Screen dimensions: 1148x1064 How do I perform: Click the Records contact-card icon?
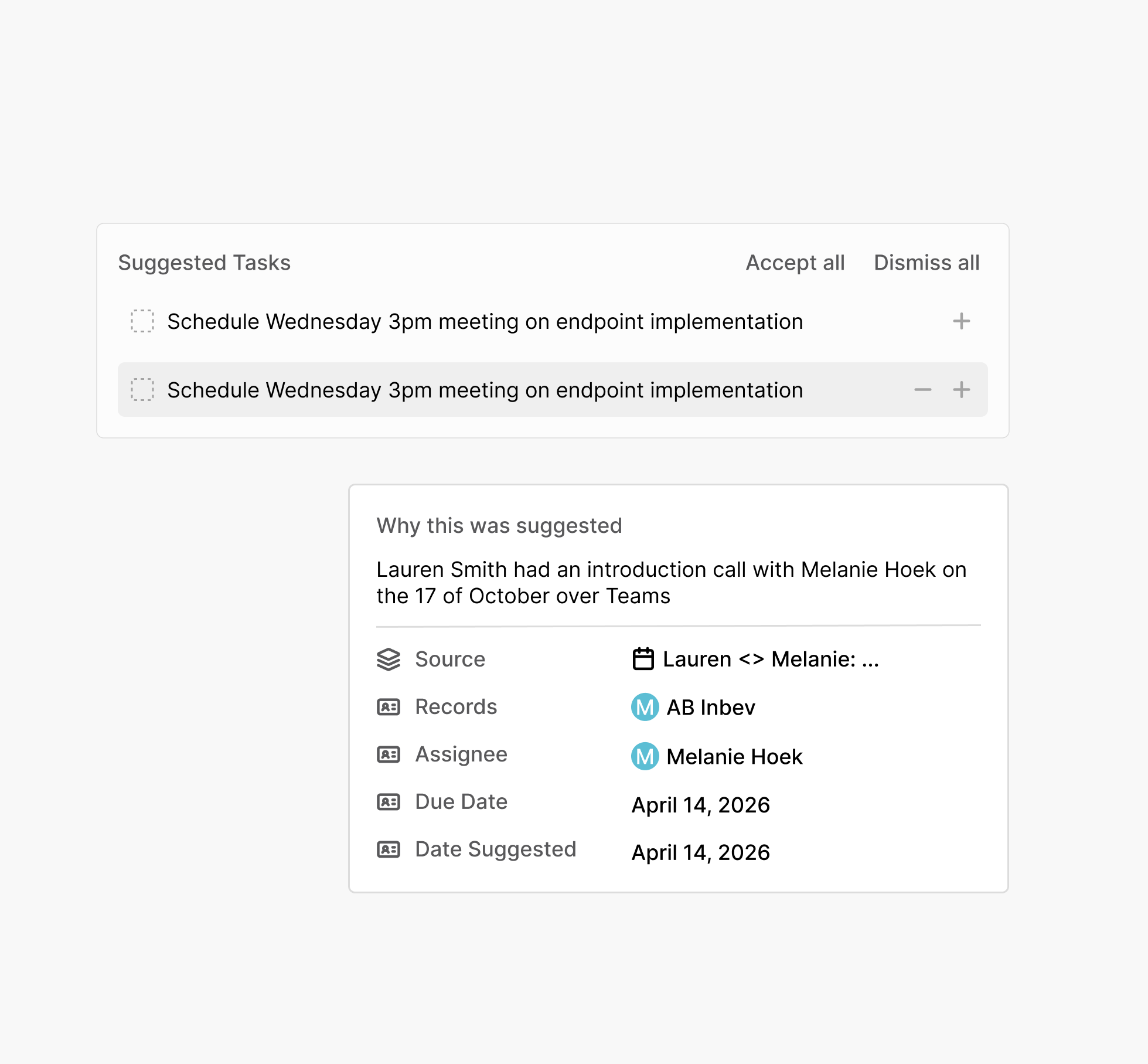point(389,707)
